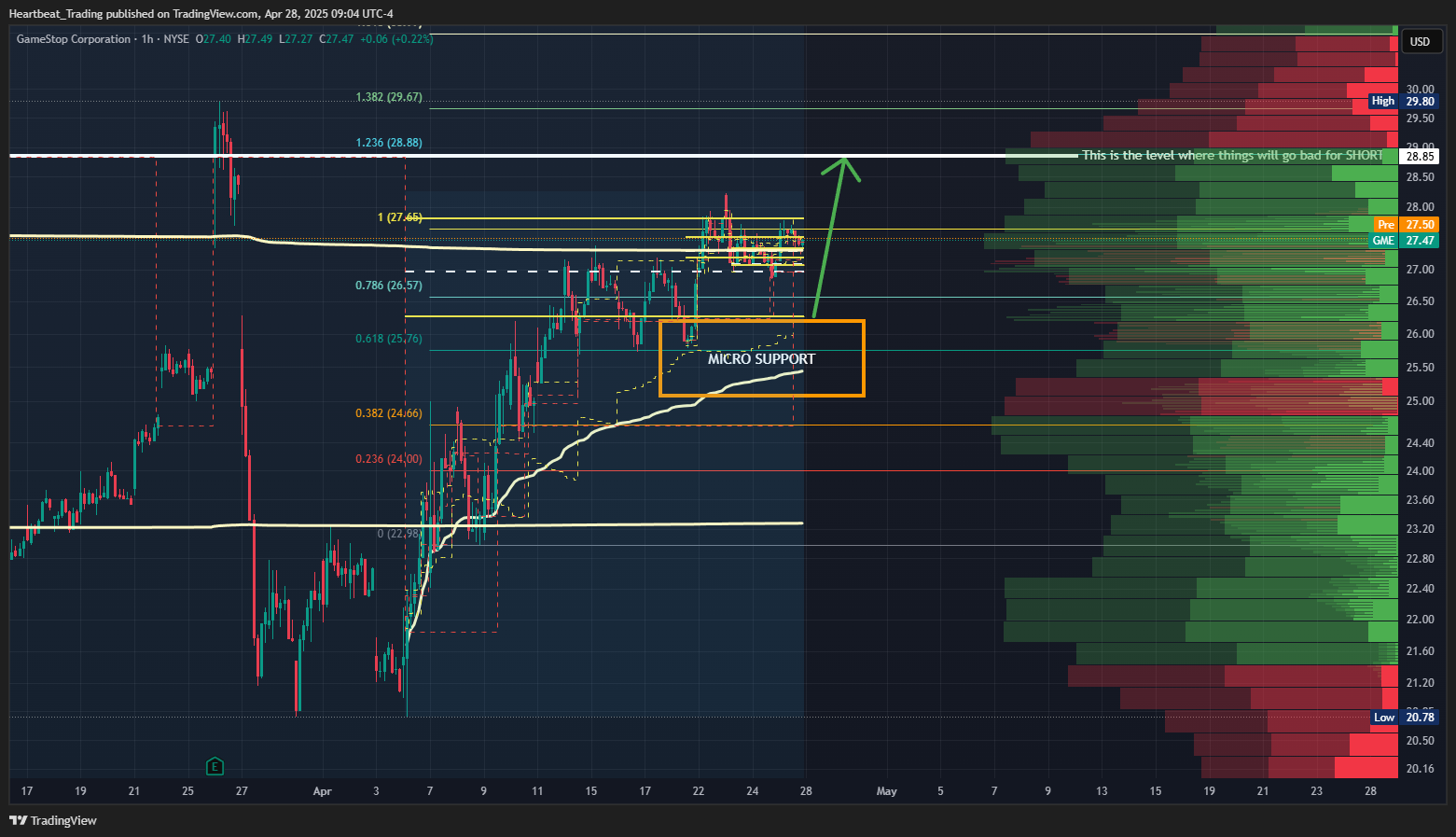The width and height of the screenshot is (1456, 837).
Task: Select the High 29.80 price label
Action: click(1403, 101)
